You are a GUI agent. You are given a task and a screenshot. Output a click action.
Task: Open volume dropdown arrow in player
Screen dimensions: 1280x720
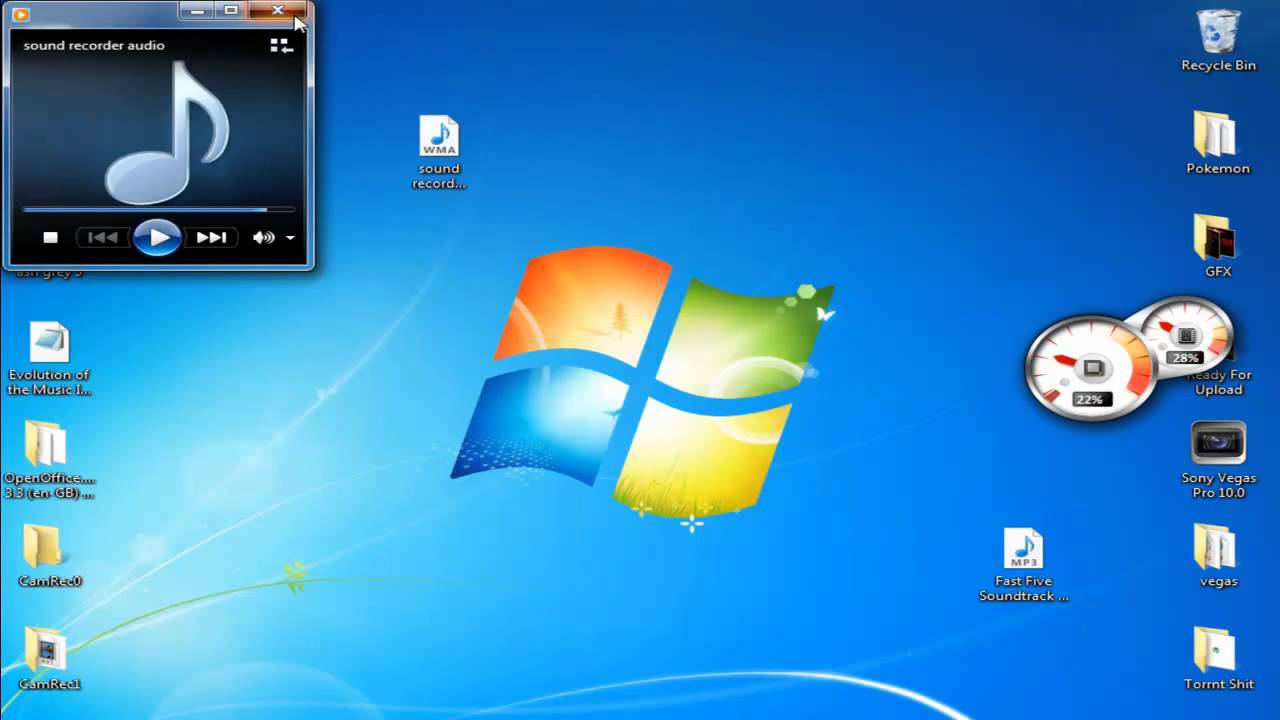pyautogui.click(x=290, y=238)
